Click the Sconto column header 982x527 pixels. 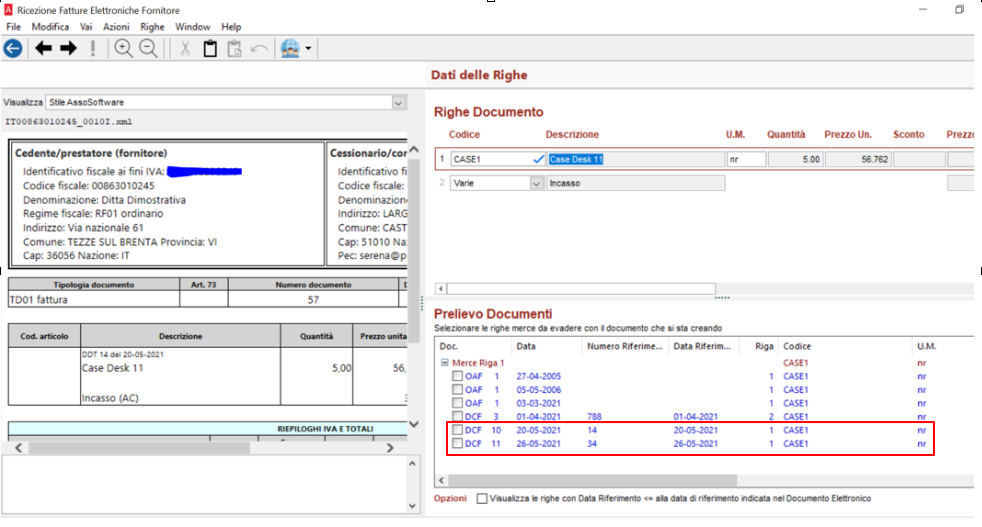tap(909, 134)
